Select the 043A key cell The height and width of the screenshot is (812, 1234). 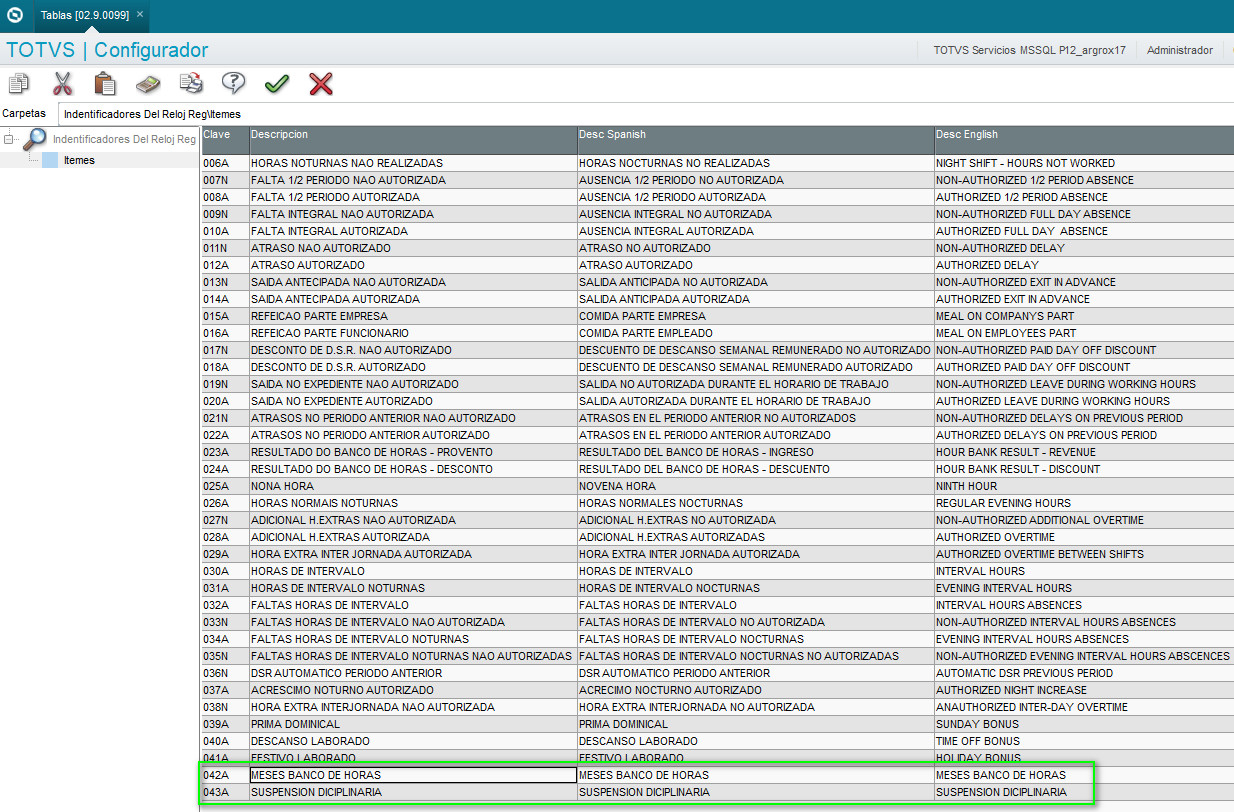point(225,792)
